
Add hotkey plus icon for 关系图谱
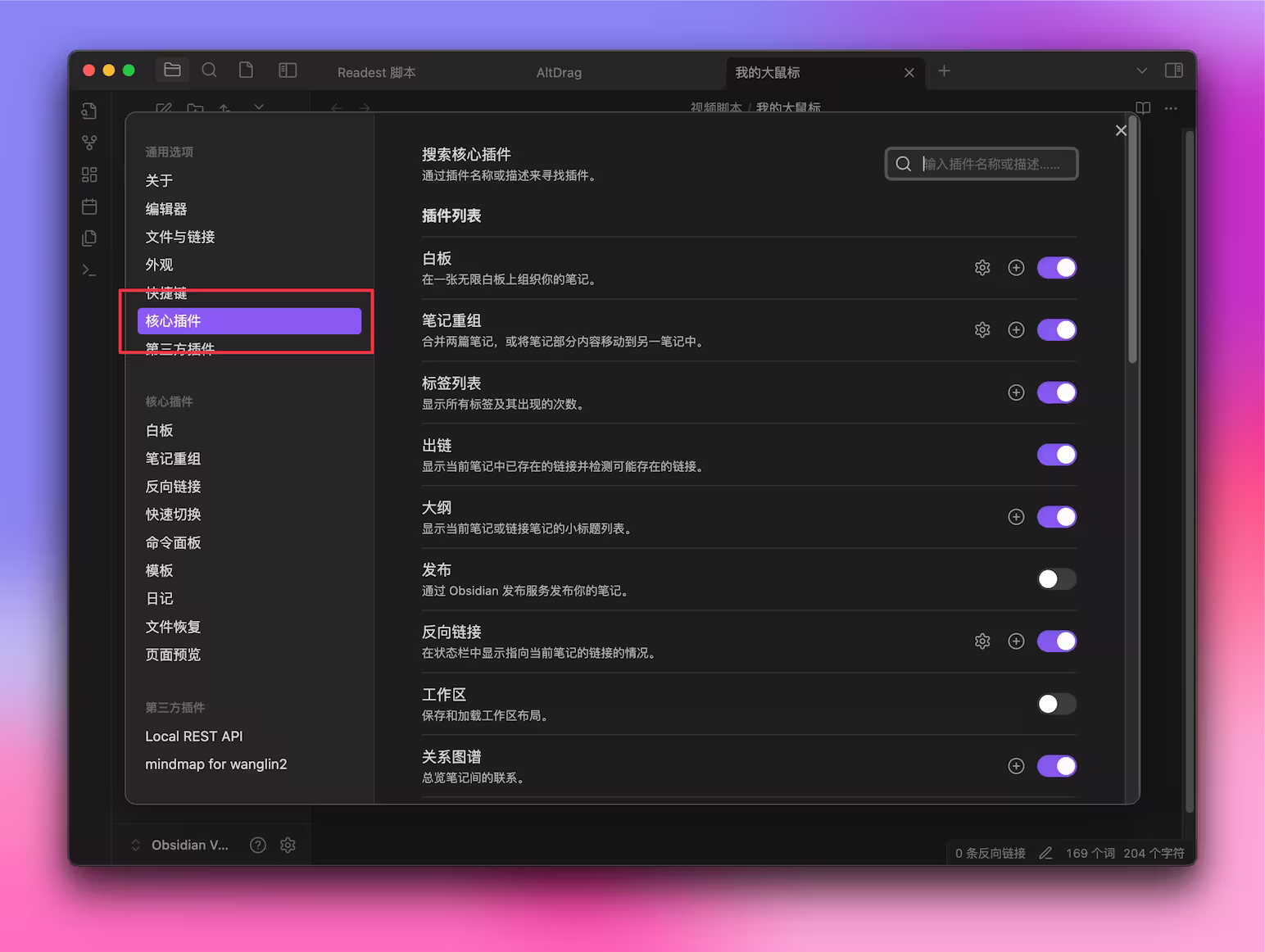1016,766
